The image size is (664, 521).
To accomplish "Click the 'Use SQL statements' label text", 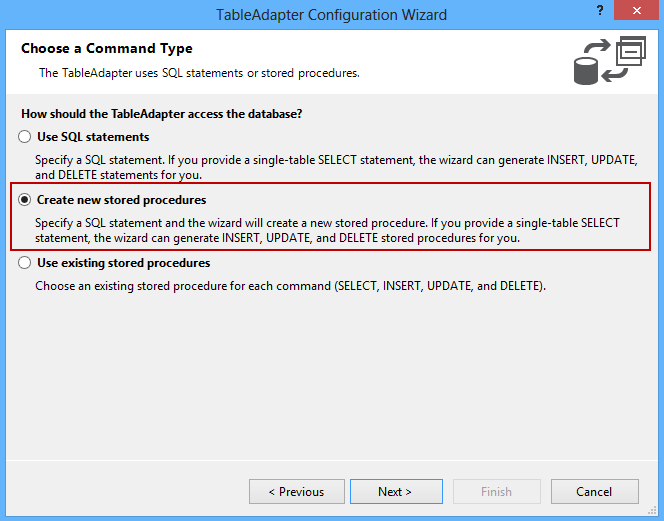I will click(x=93, y=137).
